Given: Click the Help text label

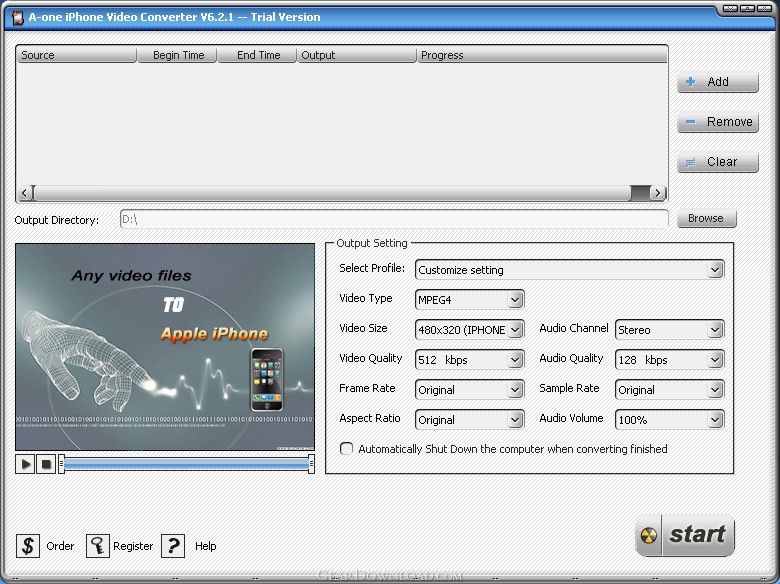Looking at the screenshot, I should point(205,546).
